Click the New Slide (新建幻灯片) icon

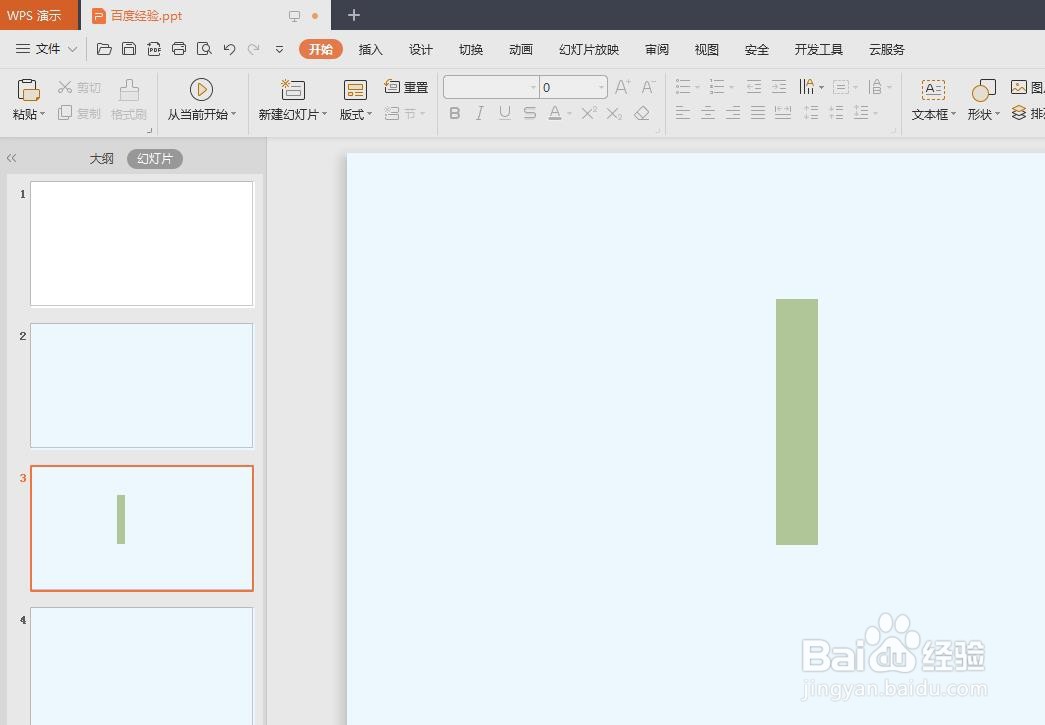click(293, 90)
